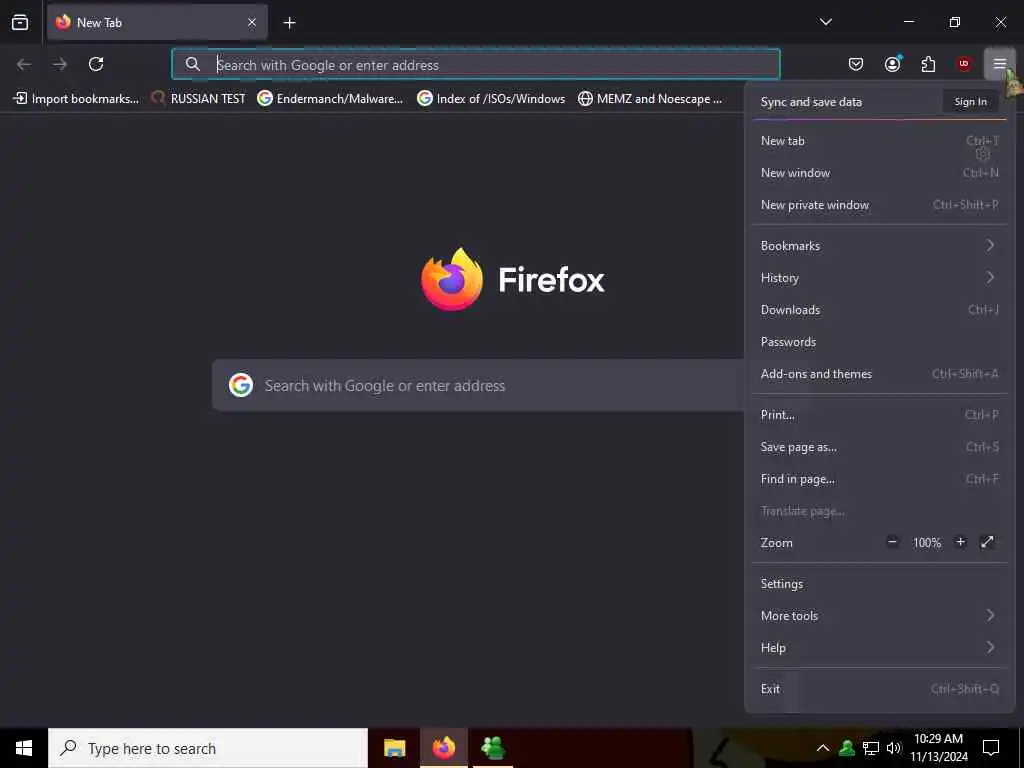1024x768 pixels.
Task: Personalize new tab gear icon
Action: [983, 154]
